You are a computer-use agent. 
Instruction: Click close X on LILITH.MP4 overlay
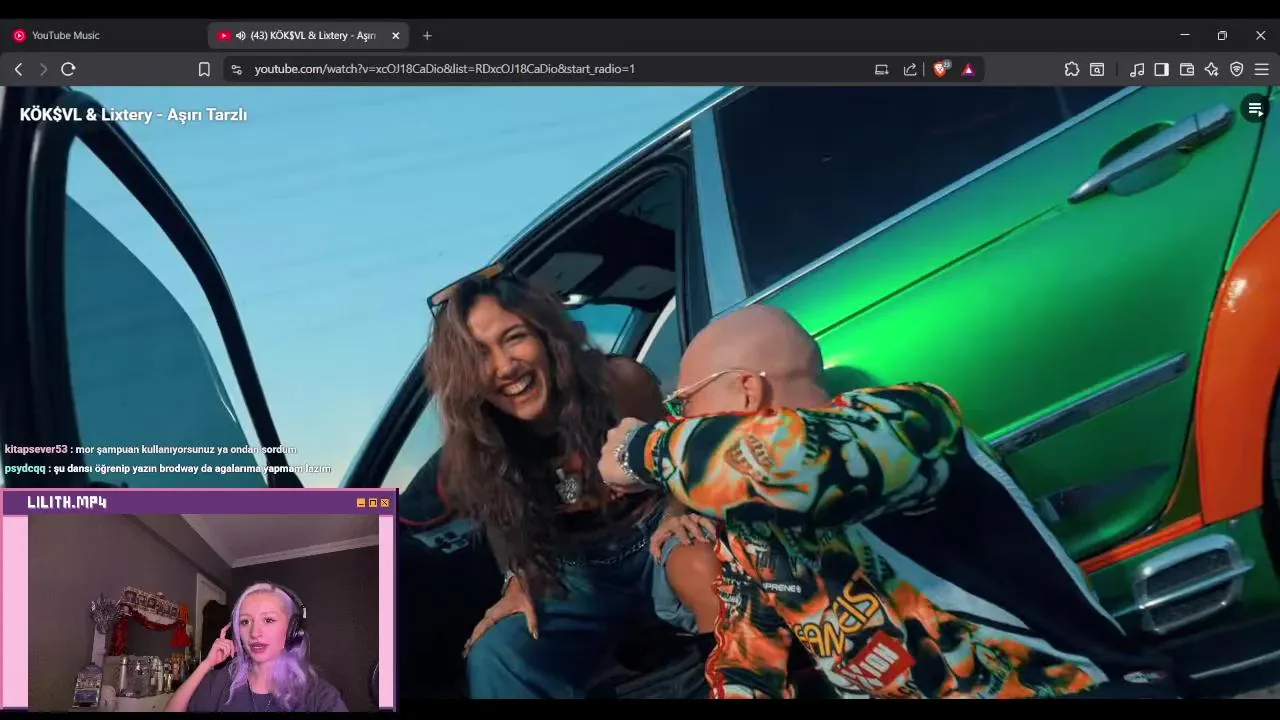tap(385, 503)
